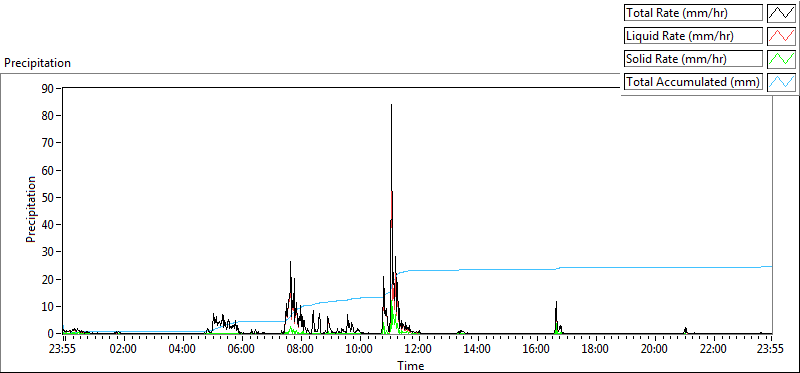Click the 80 value on the Y axis
The width and height of the screenshot is (800, 373).
47,116
